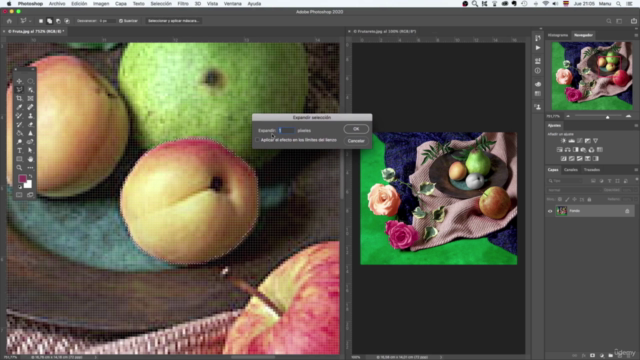Open the Capas panel options menu
The image size is (640, 360).
pos(636,170)
